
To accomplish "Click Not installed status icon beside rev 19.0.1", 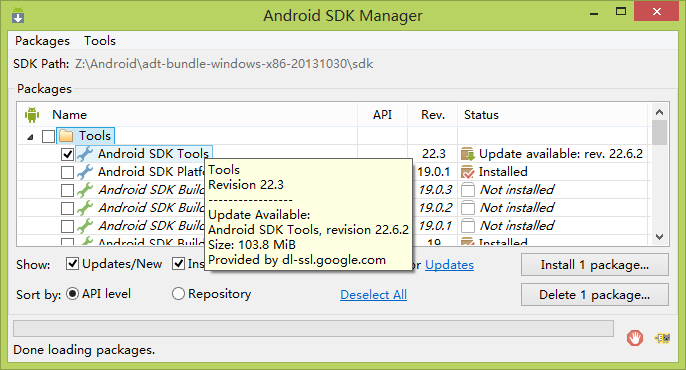I will click(468, 226).
